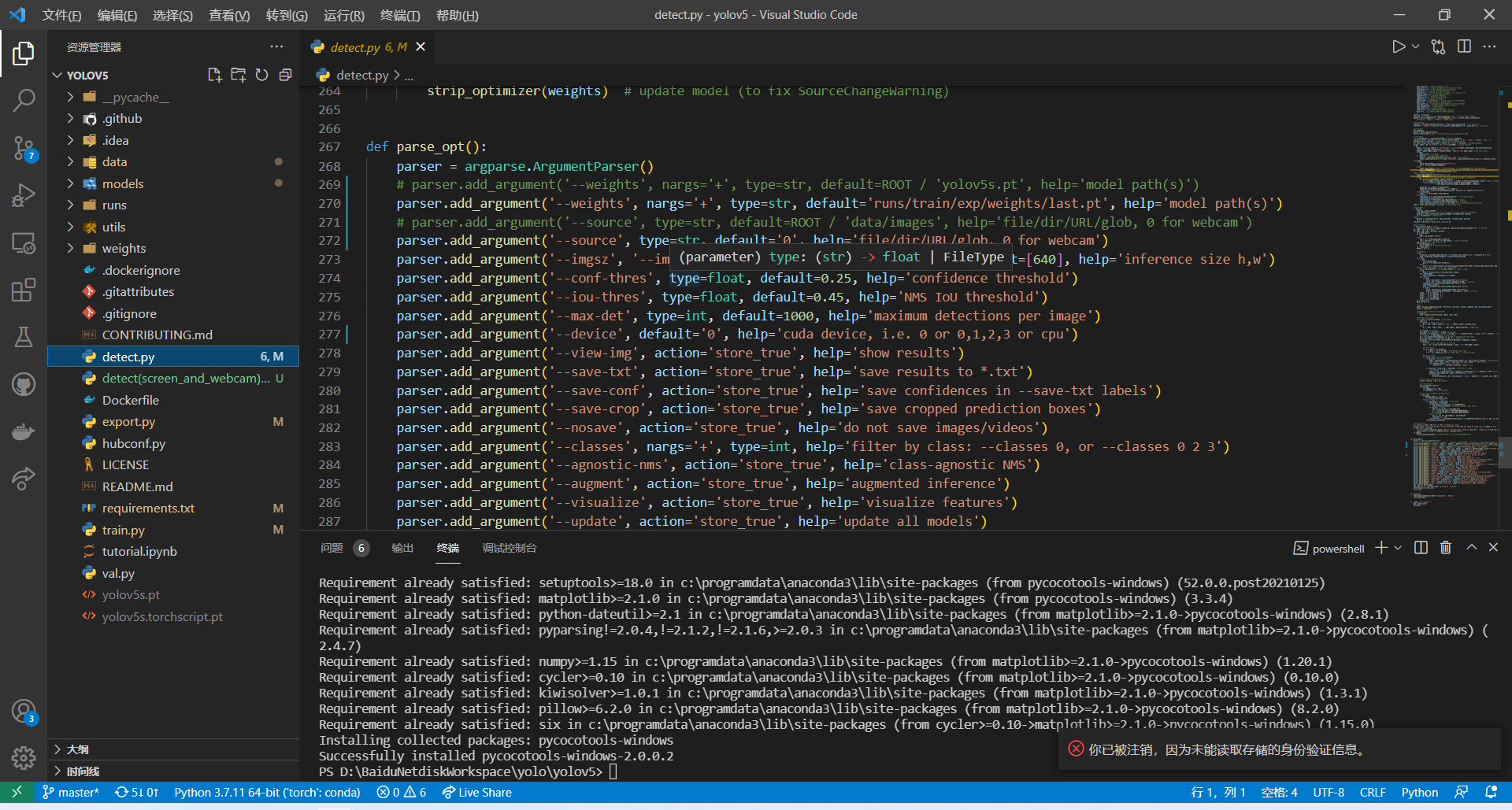Open explorer header more actions ellipsis
Screen dimensions: 1512x810
pyautogui.click(x=276, y=46)
